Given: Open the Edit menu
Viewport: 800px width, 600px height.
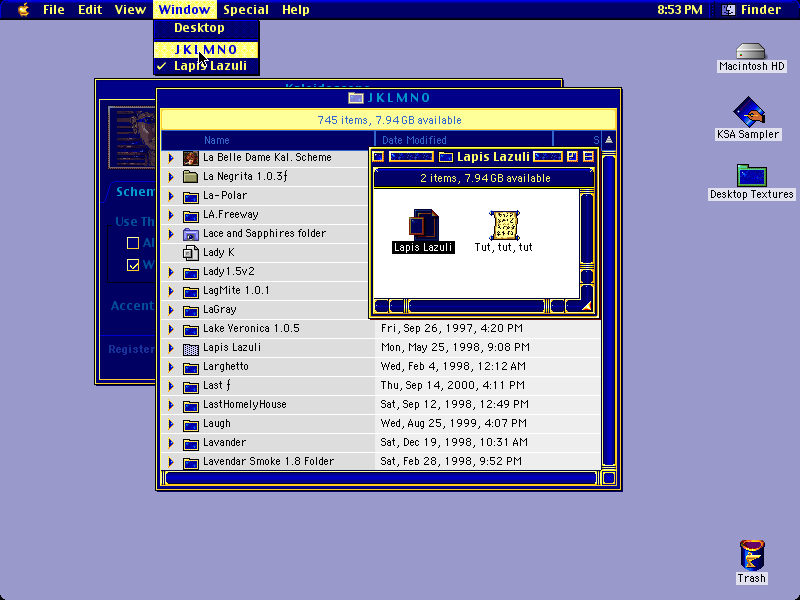Looking at the screenshot, I should click(90, 10).
